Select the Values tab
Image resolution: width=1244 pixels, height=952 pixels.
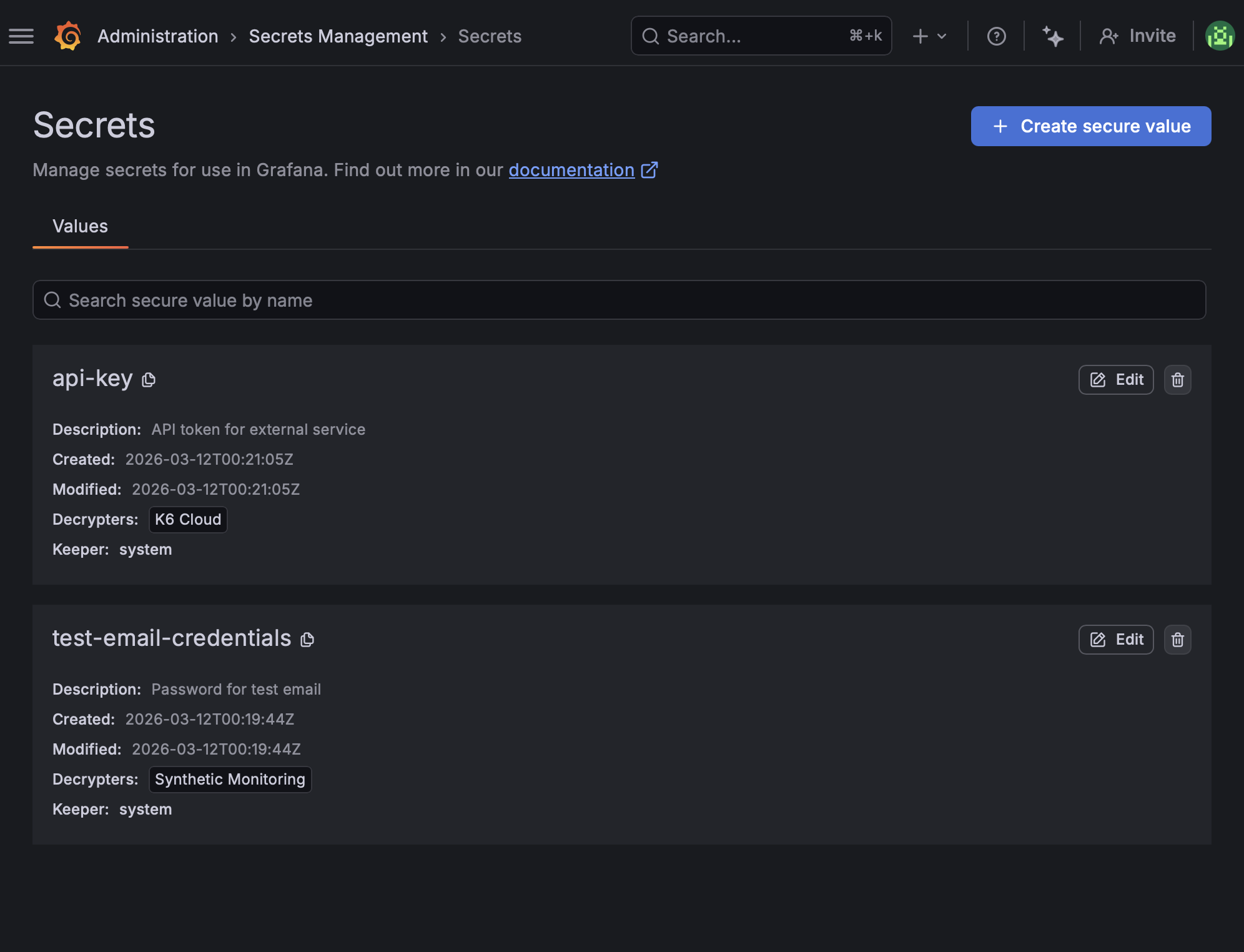pyautogui.click(x=80, y=226)
